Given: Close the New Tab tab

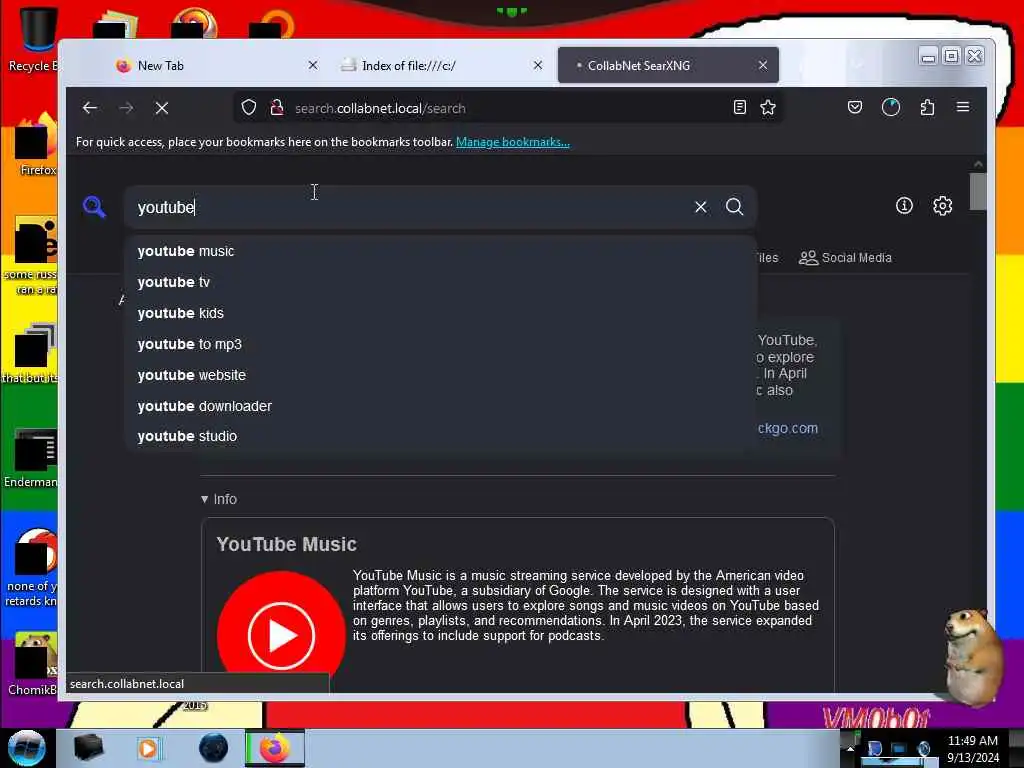Looking at the screenshot, I should tap(313, 65).
